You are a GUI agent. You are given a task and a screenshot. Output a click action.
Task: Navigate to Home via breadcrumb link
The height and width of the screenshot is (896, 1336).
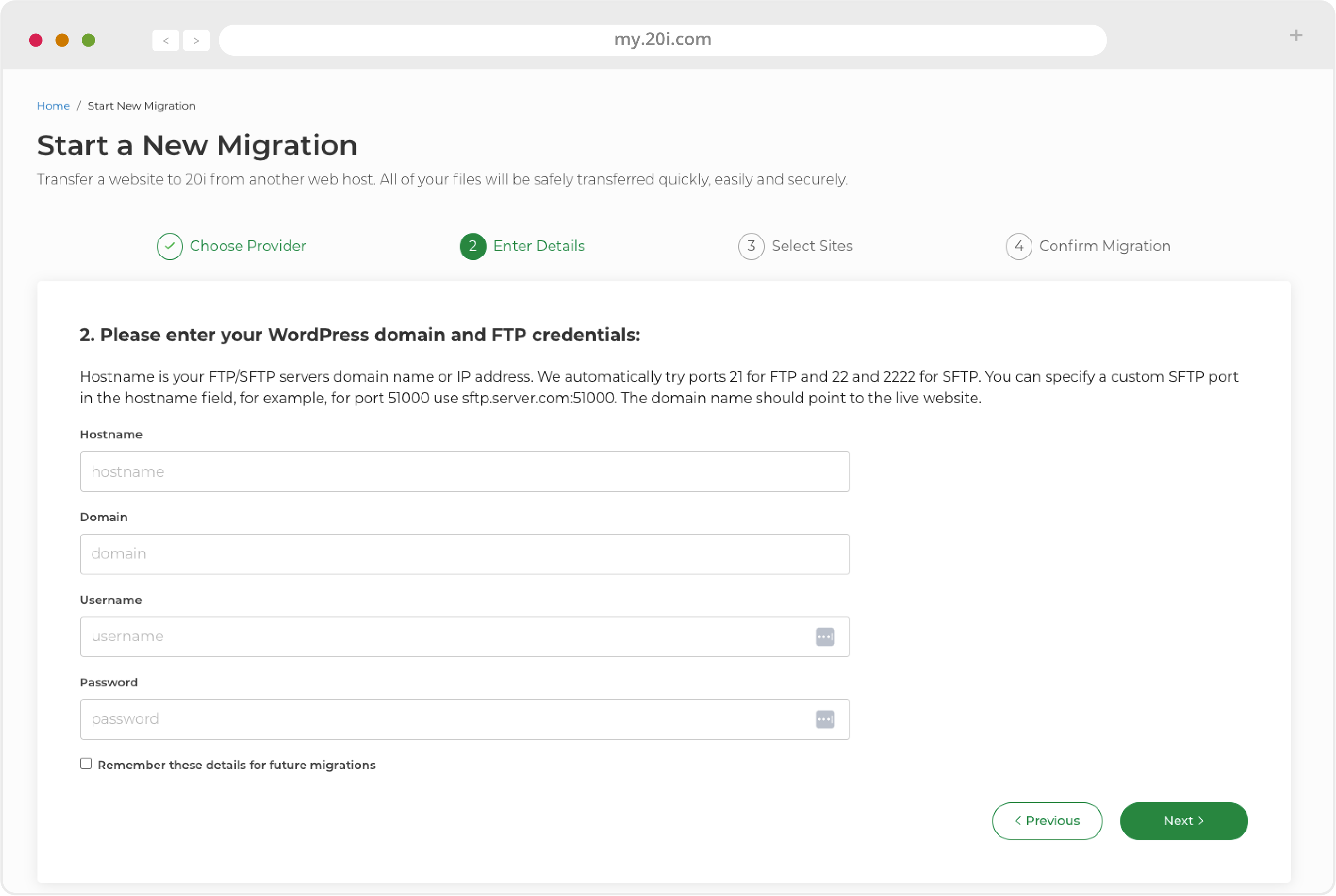coord(53,105)
